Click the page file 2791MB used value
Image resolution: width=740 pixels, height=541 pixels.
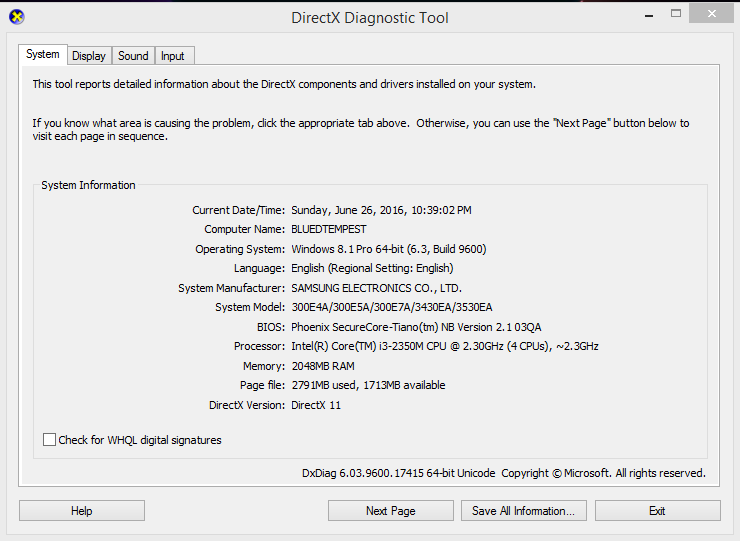pos(368,385)
